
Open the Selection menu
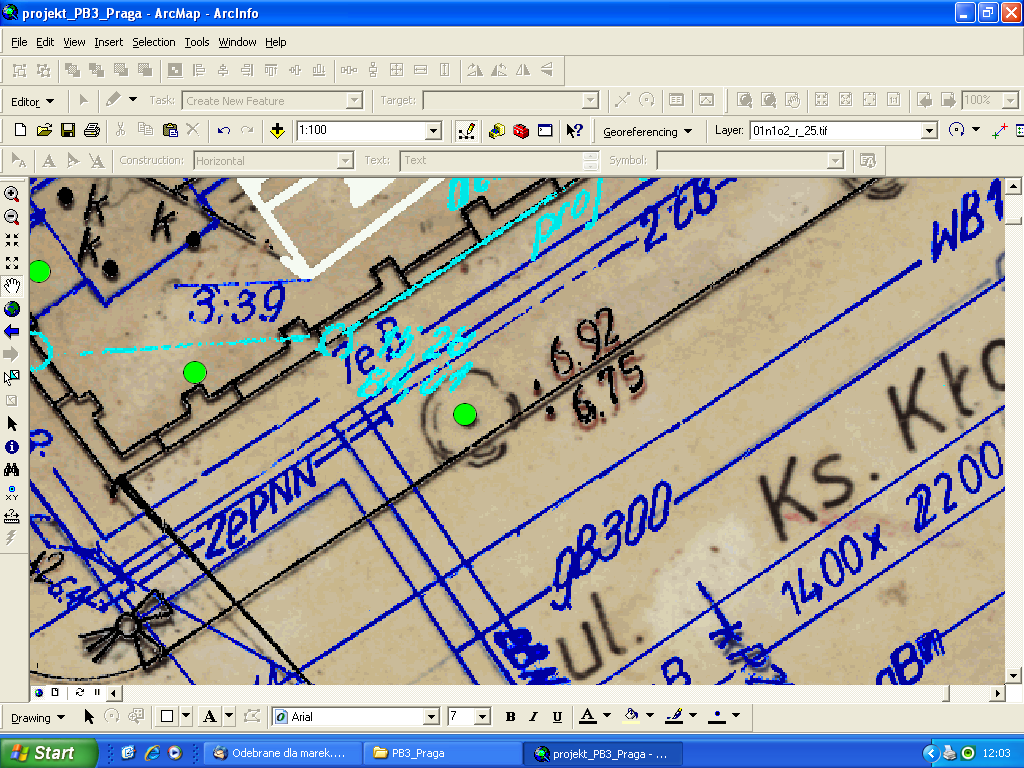pyautogui.click(x=153, y=42)
